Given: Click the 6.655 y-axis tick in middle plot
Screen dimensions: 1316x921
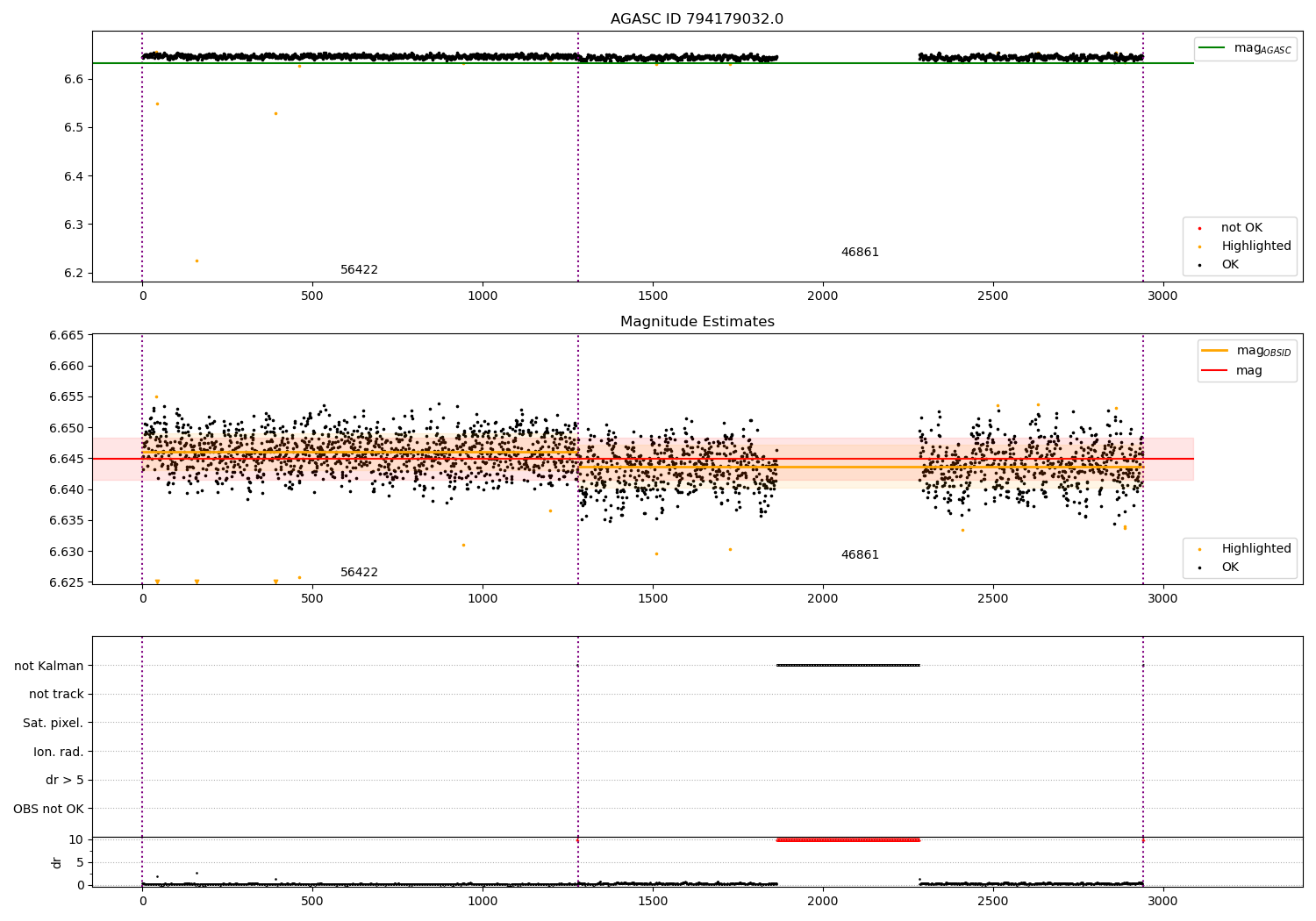Looking at the screenshot, I should click(67, 397).
